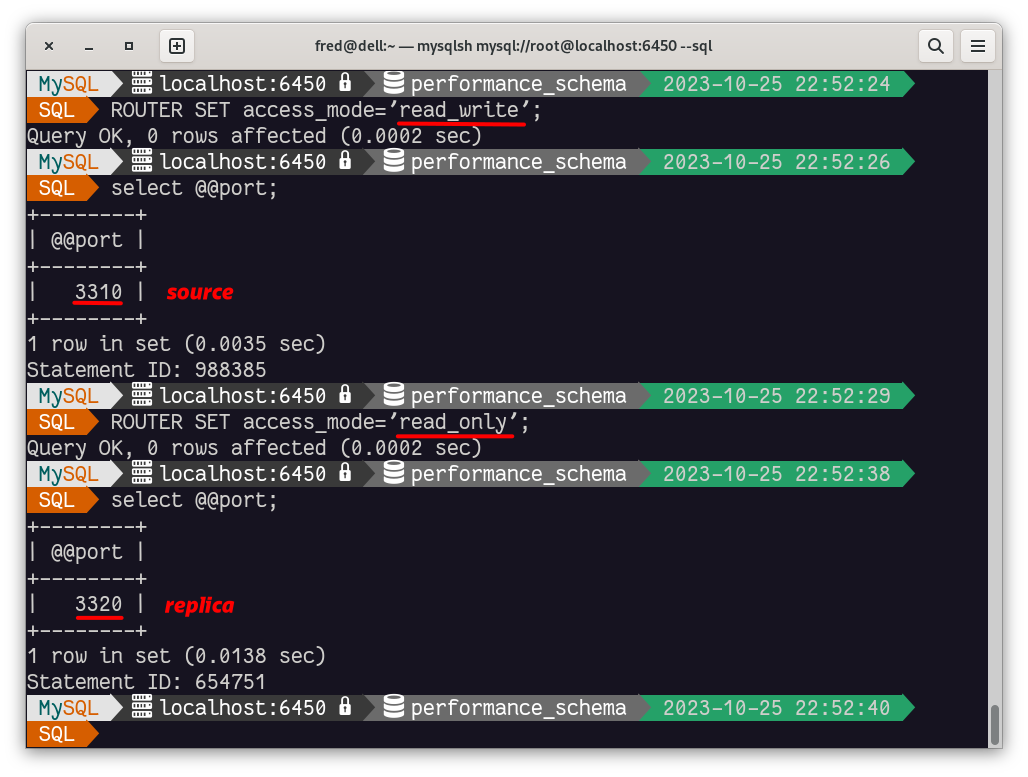Open the terminal search
The height and width of the screenshot is (777, 1028).
(936, 46)
